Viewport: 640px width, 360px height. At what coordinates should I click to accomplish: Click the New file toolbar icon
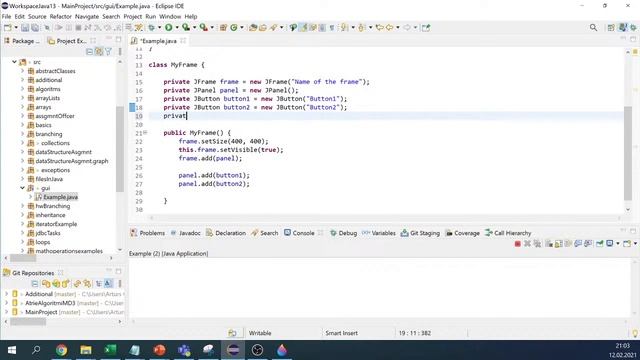pyautogui.click(x=7, y=27)
